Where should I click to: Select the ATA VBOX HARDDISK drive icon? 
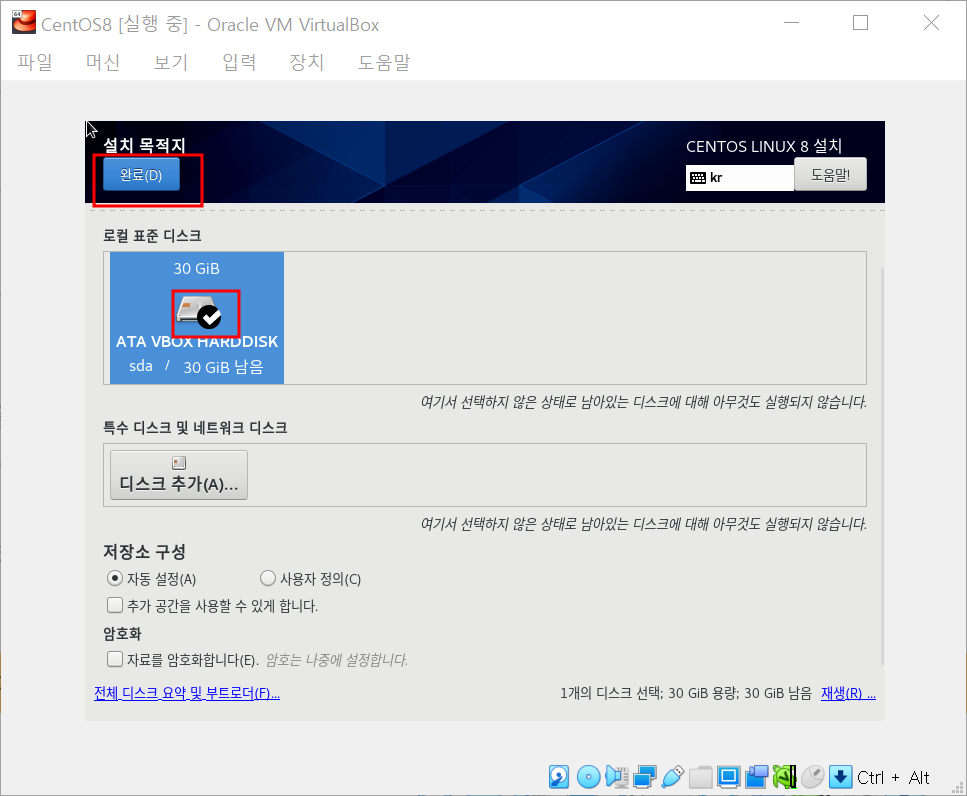(199, 311)
